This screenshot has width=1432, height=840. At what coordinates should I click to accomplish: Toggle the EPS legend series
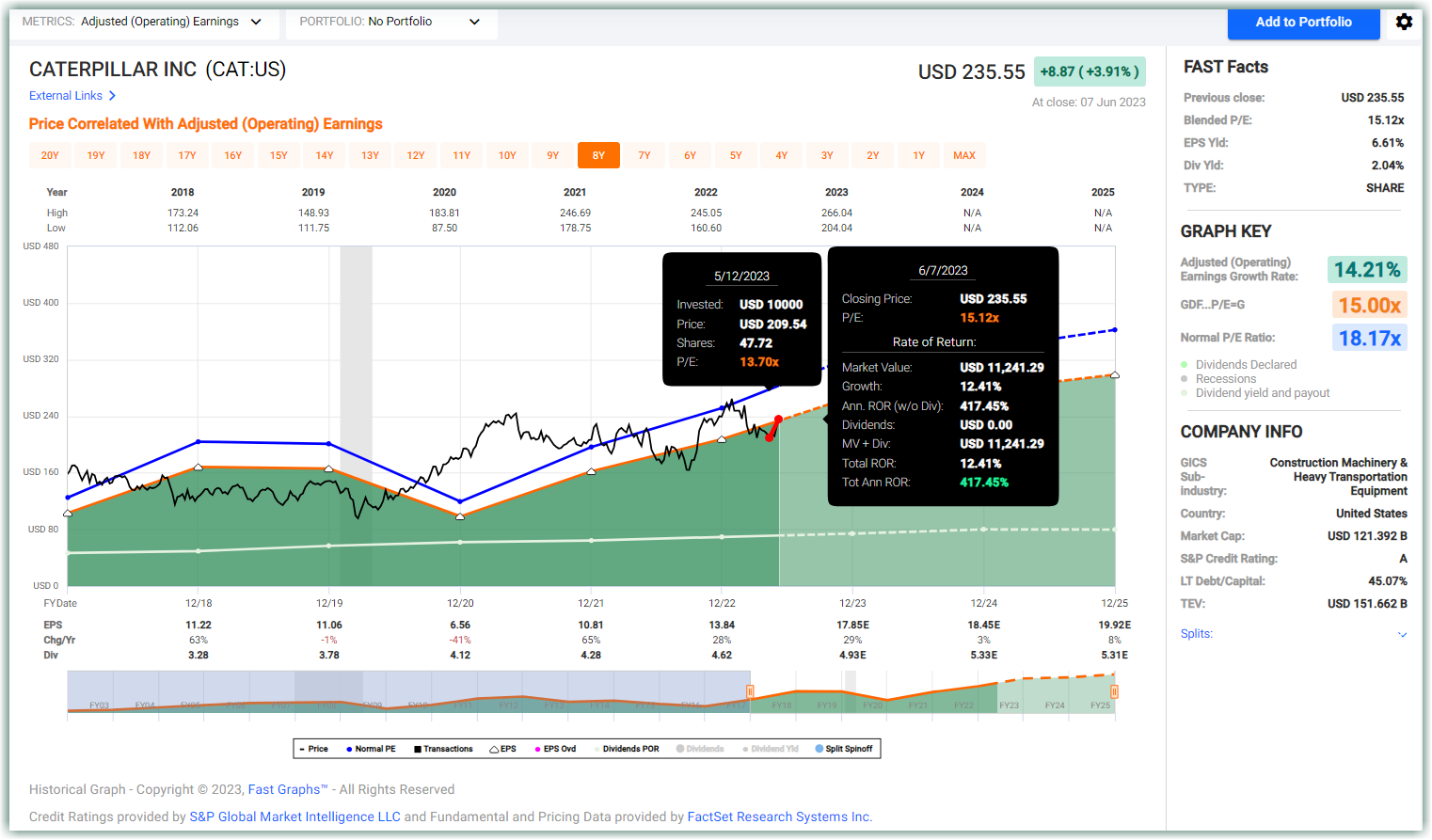(x=503, y=749)
